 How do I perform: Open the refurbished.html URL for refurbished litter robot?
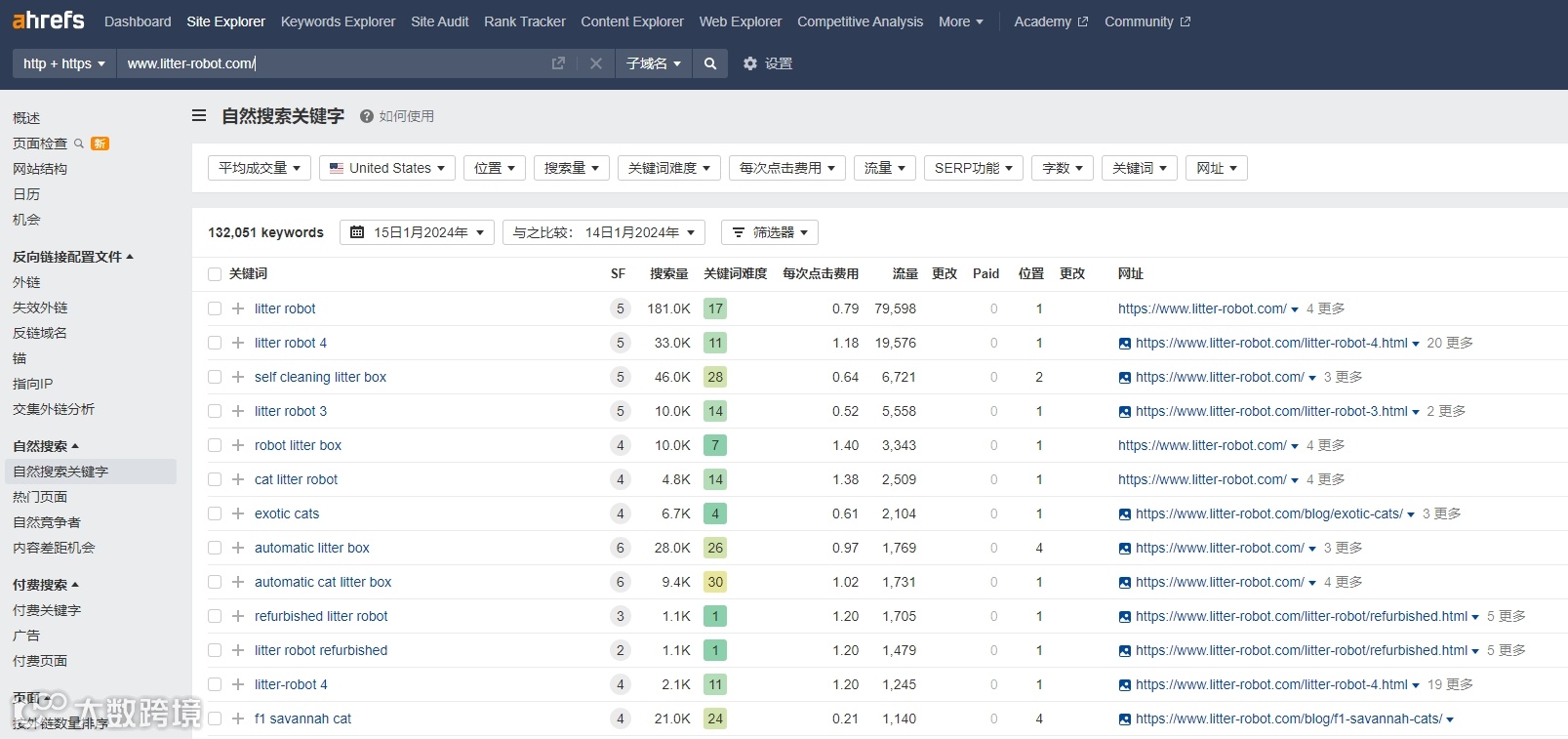pyautogui.click(x=1302, y=616)
